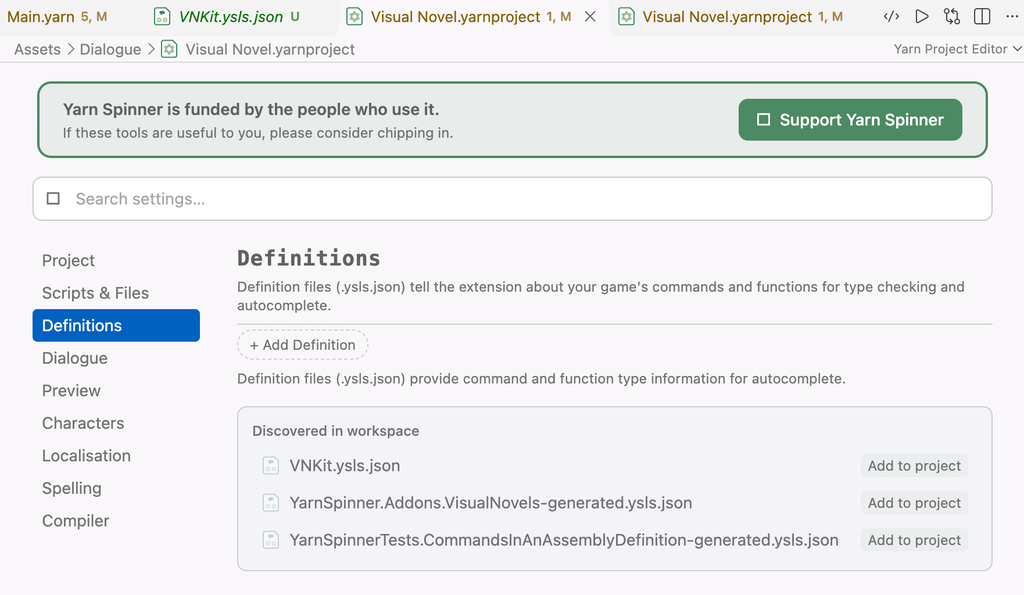Click the breadcrumb yarnproject file icon
Image resolution: width=1024 pixels, height=595 pixels.
coord(169,49)
